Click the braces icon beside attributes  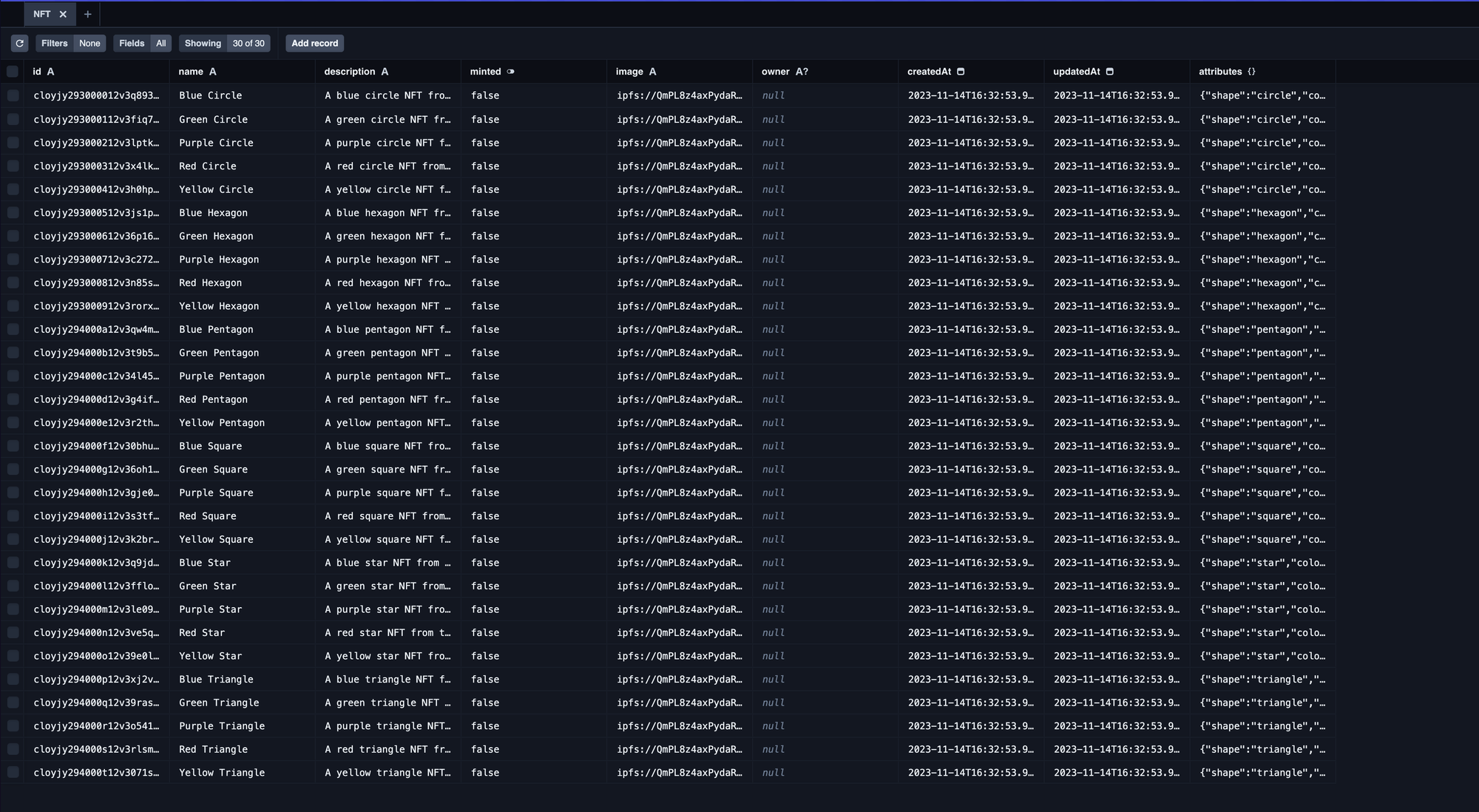[1251, 72]
